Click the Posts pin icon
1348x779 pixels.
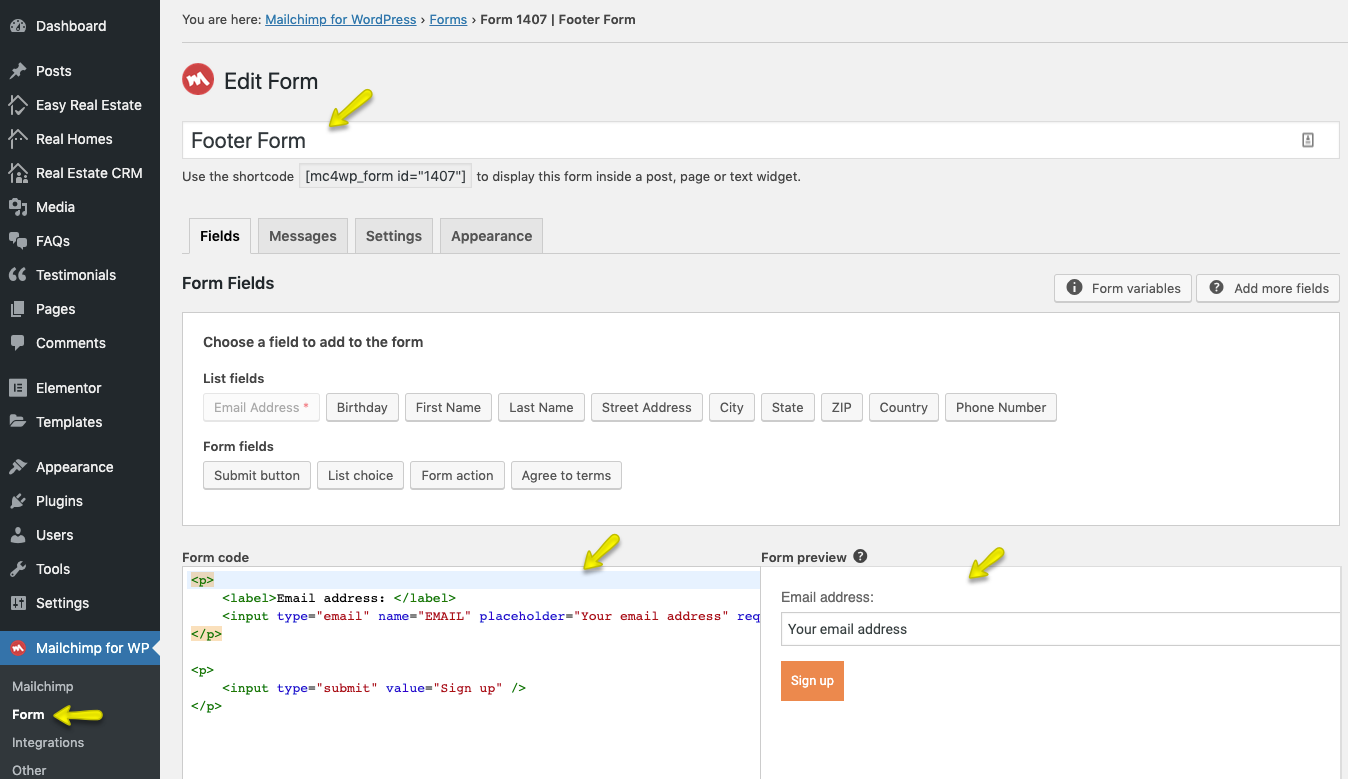18,71
